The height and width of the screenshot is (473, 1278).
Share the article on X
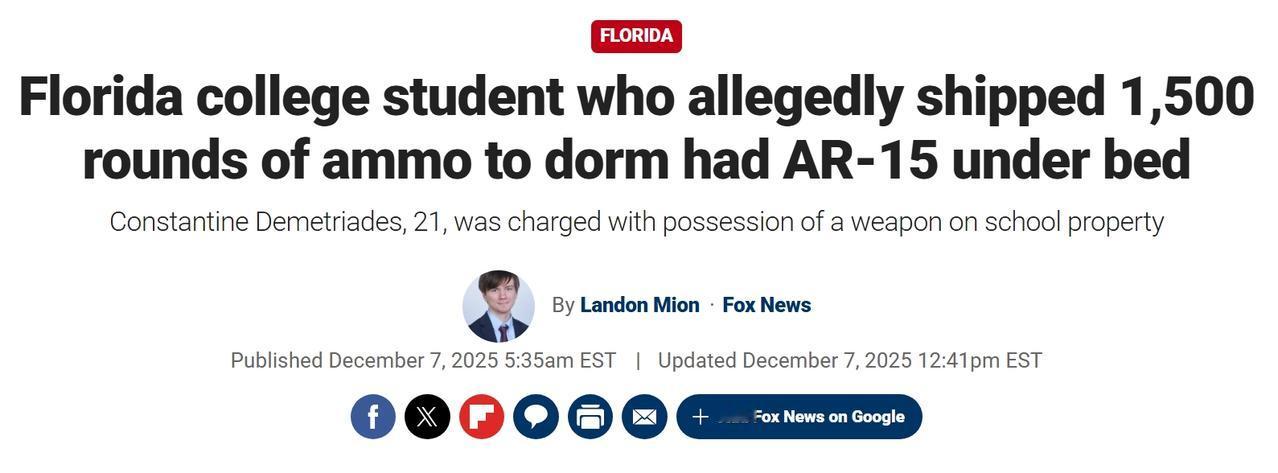pyautogui.click(x=427, y=416)
